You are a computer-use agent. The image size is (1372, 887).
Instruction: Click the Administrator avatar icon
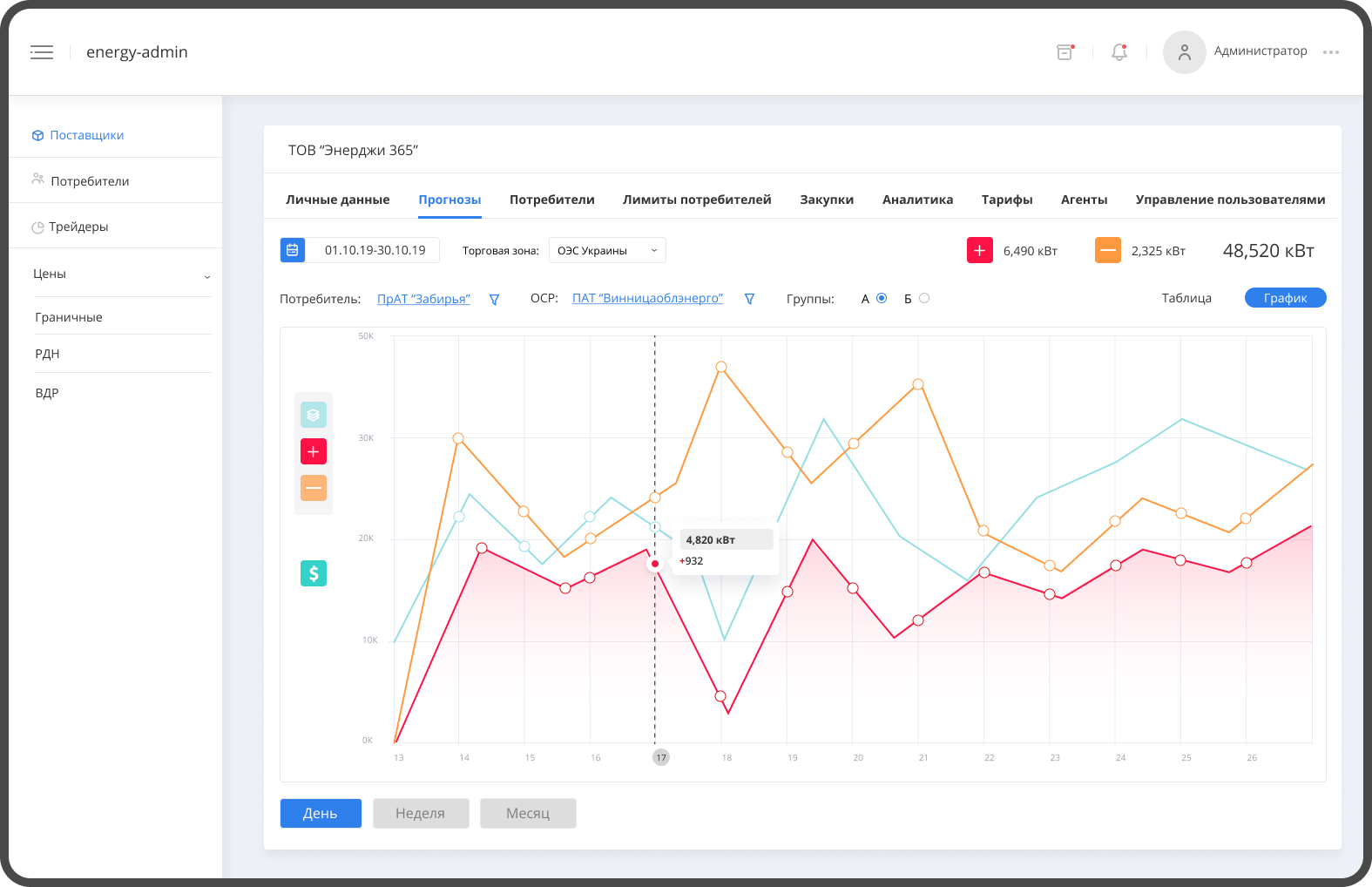pyautogui.click(x=1184, y=52)
